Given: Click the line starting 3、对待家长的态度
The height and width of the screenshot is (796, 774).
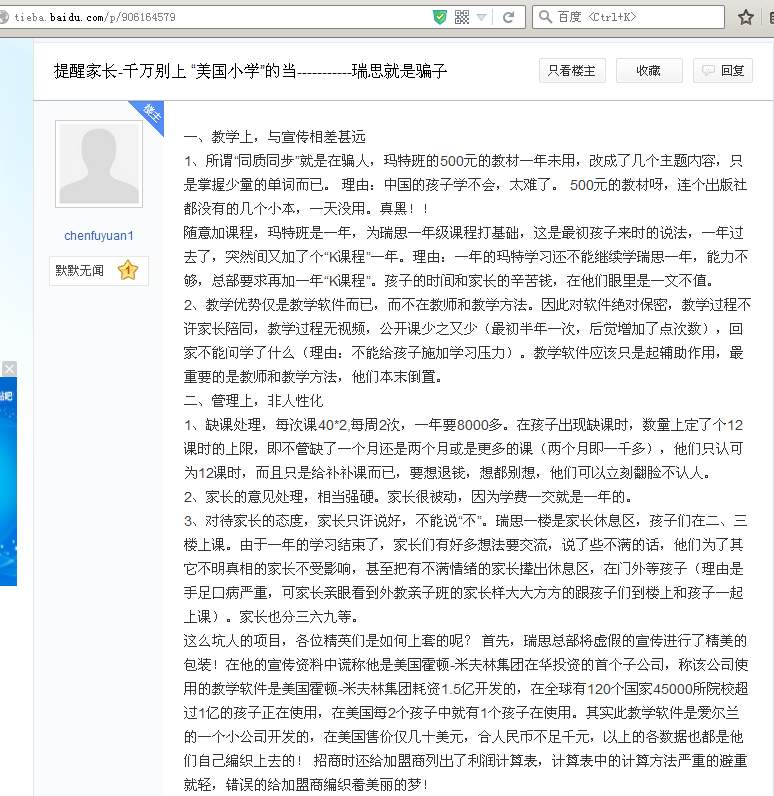Looking at the screenshot, I should [465, 520].
